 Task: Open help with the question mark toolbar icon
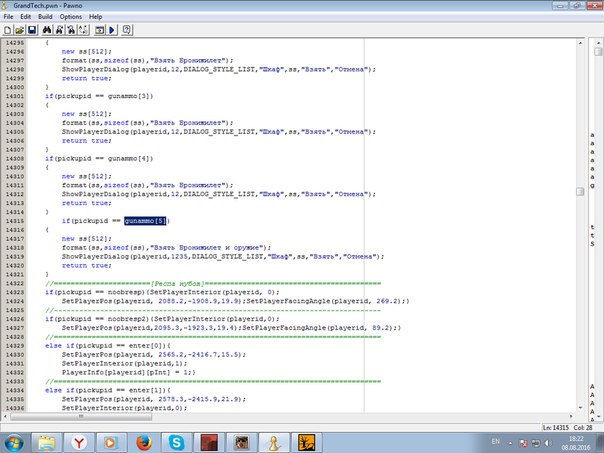point(127,30)
